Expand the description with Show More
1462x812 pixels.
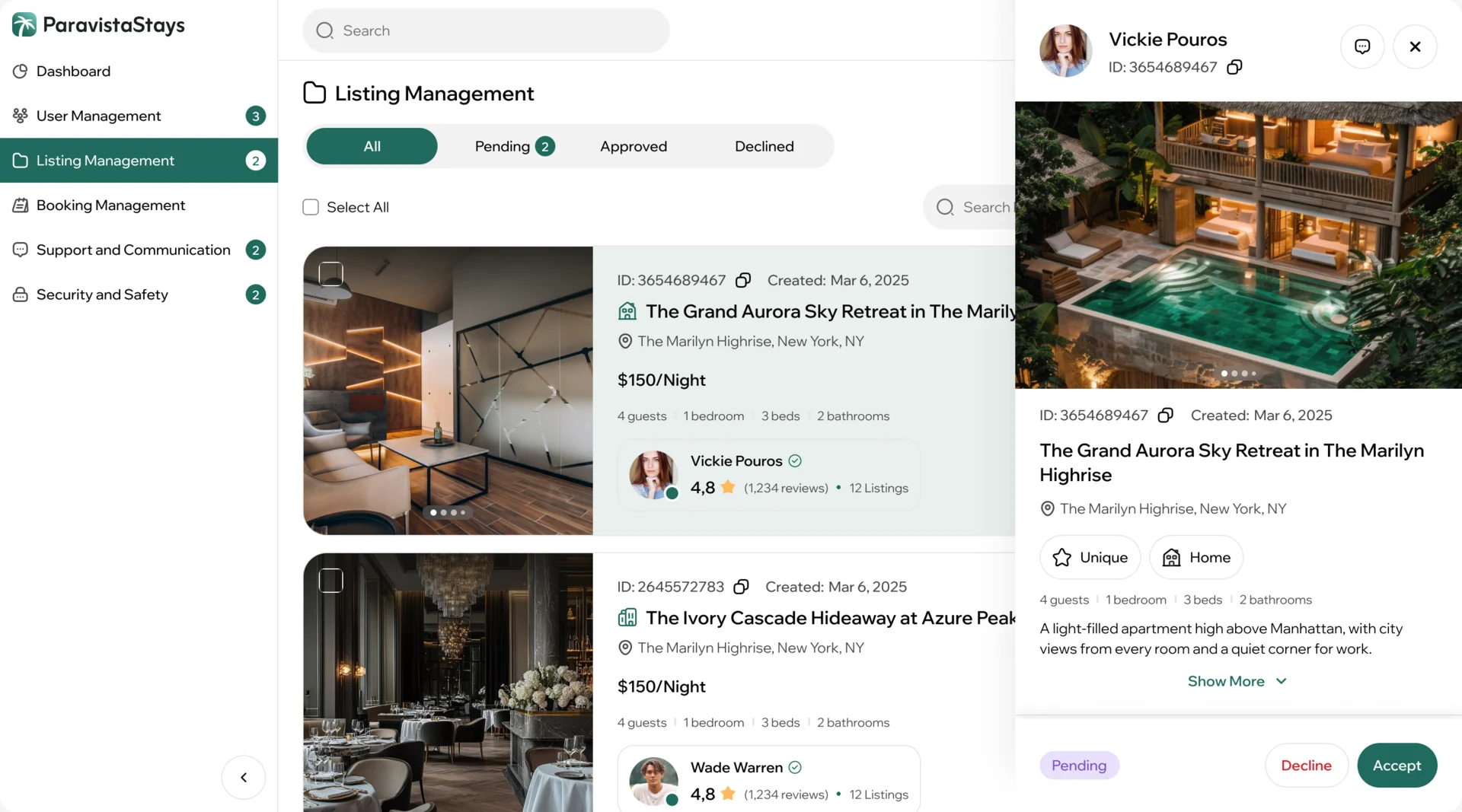pos(1237,681)
